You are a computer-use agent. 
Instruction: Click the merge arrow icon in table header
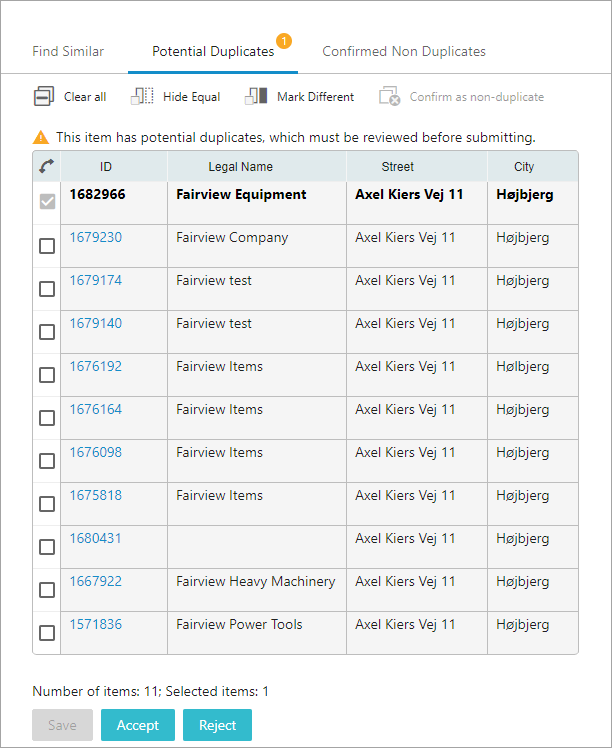(46, 167)
